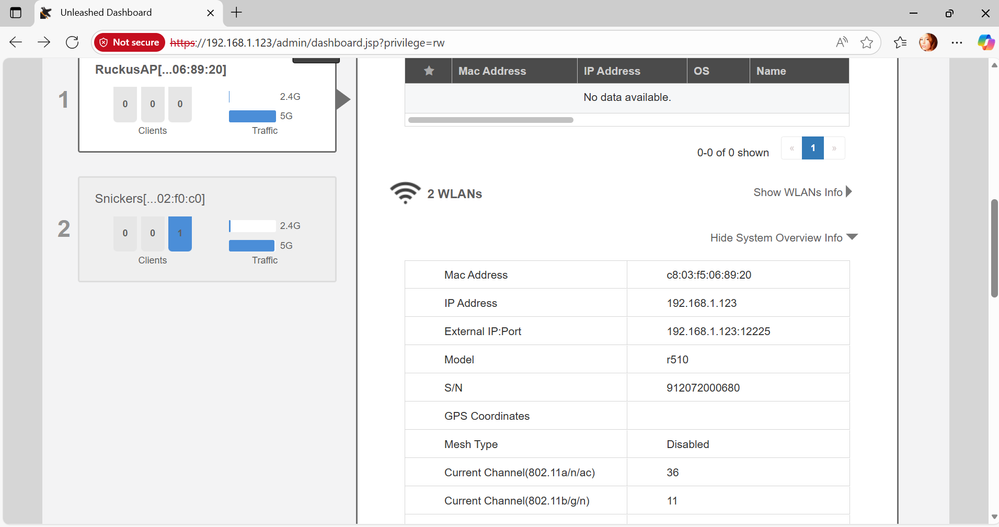Select the Unleashed Dashboard tab
Viewport: 999px width, 527px height.
tap(128, 13)
